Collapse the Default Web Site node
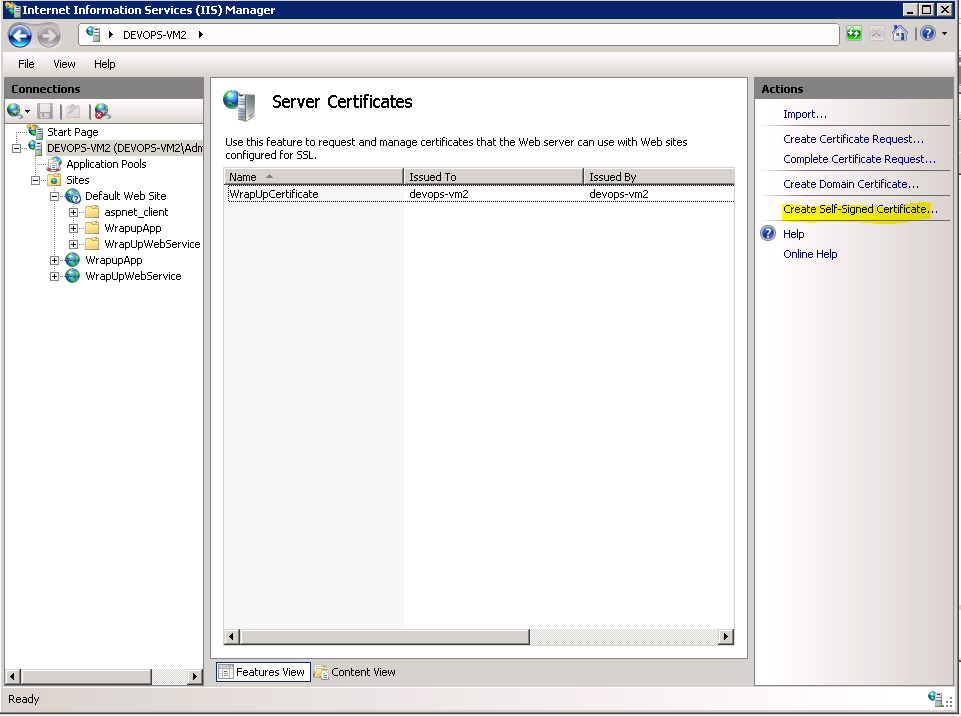 [x=55, y=196]
